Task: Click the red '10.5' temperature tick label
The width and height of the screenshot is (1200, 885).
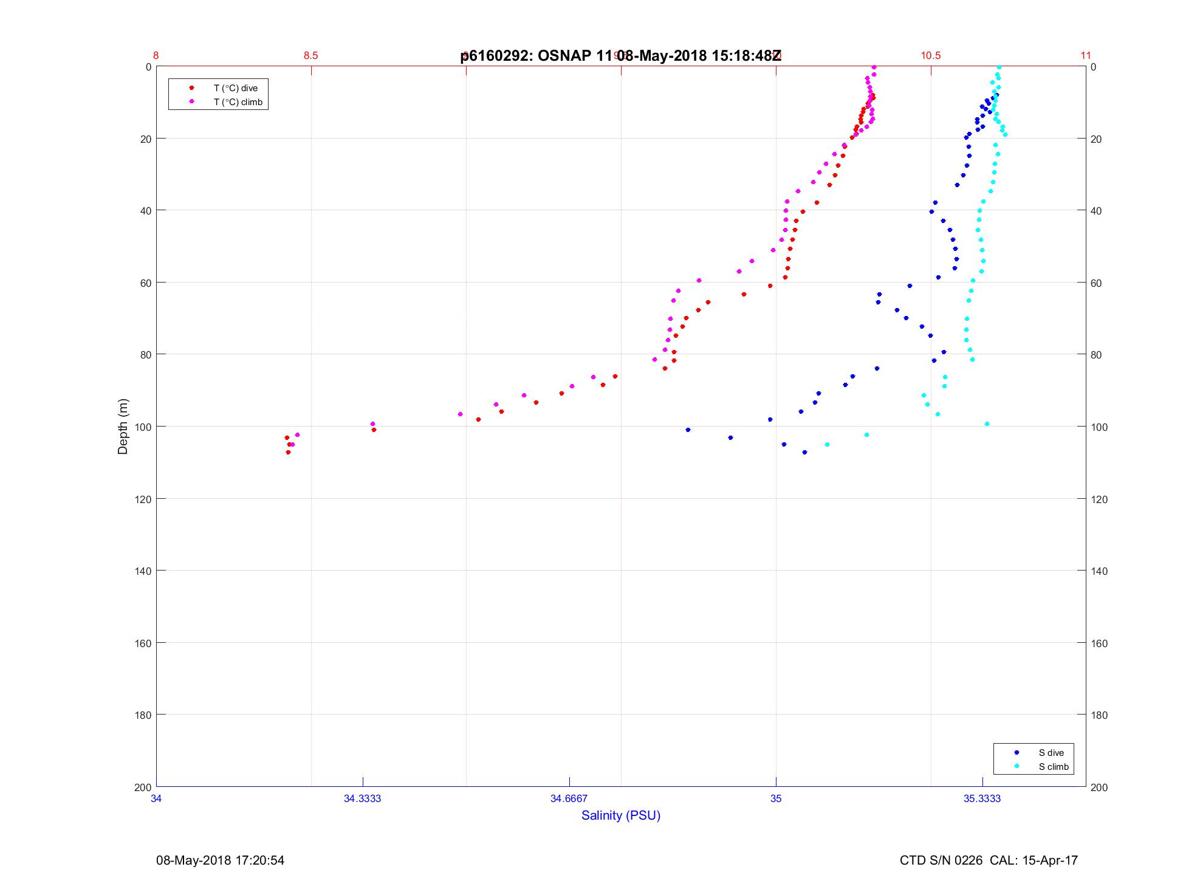Action: click(931, 56)
